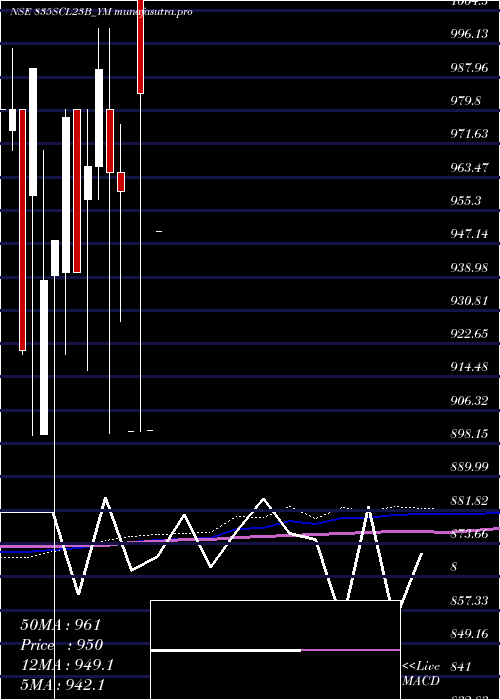Screen dimensions: 500x700
Task: Click the 50MA : 961 readout
Action: (x=61, y=625)
